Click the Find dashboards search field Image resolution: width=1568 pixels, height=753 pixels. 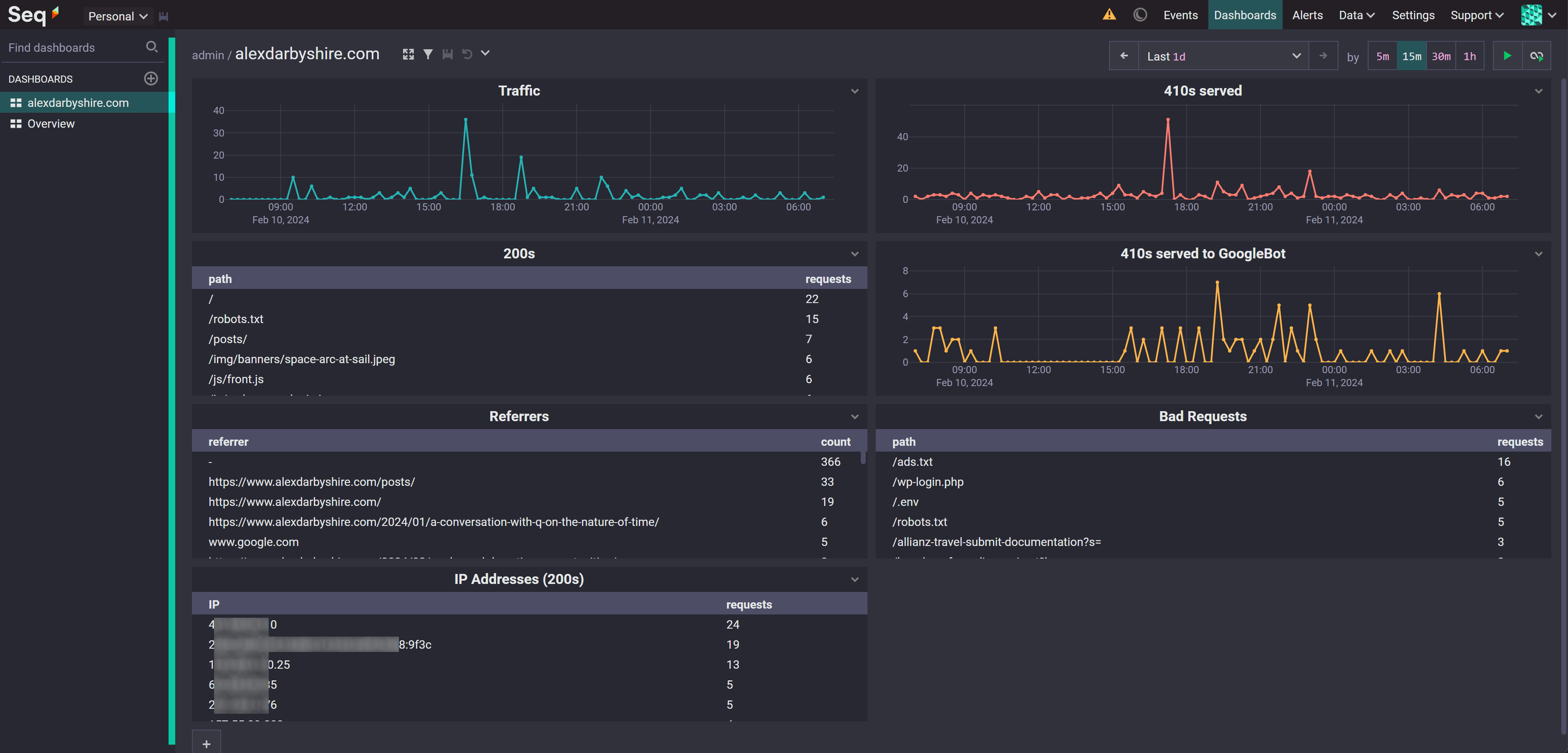pyautogui.click(x=73, y=48)
